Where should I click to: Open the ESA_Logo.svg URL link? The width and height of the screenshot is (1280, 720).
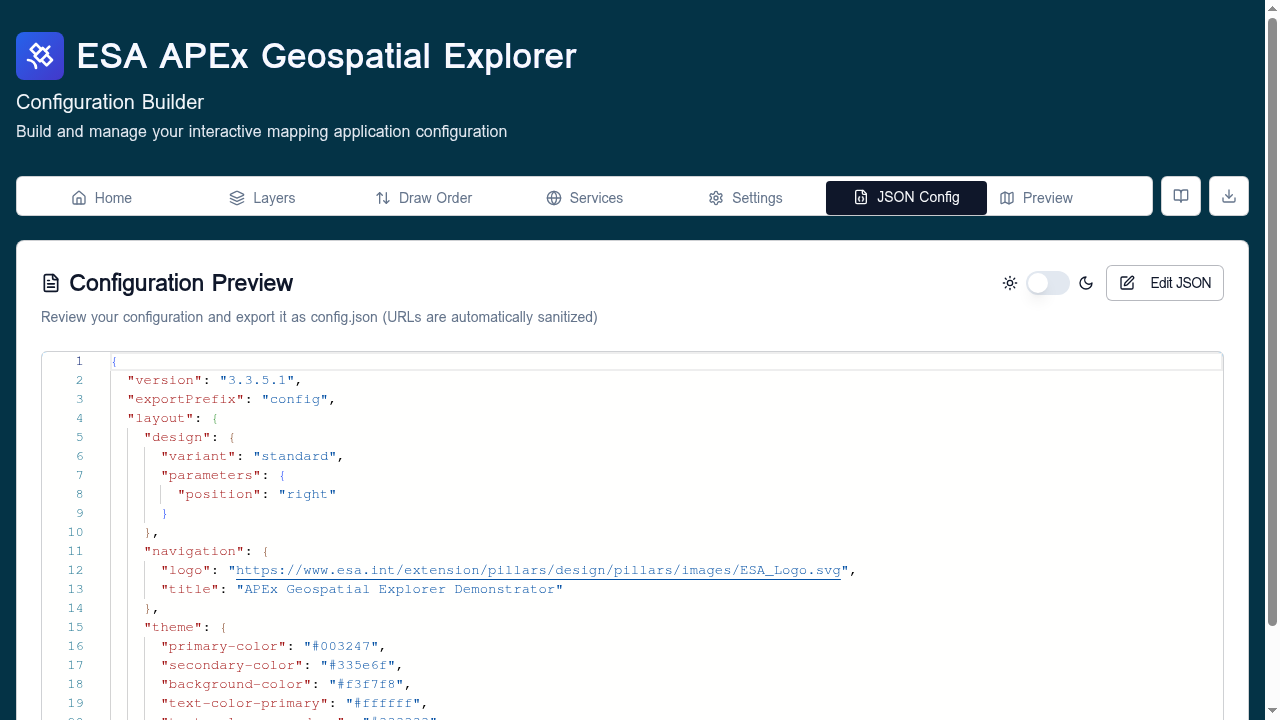tap(538, 570)
